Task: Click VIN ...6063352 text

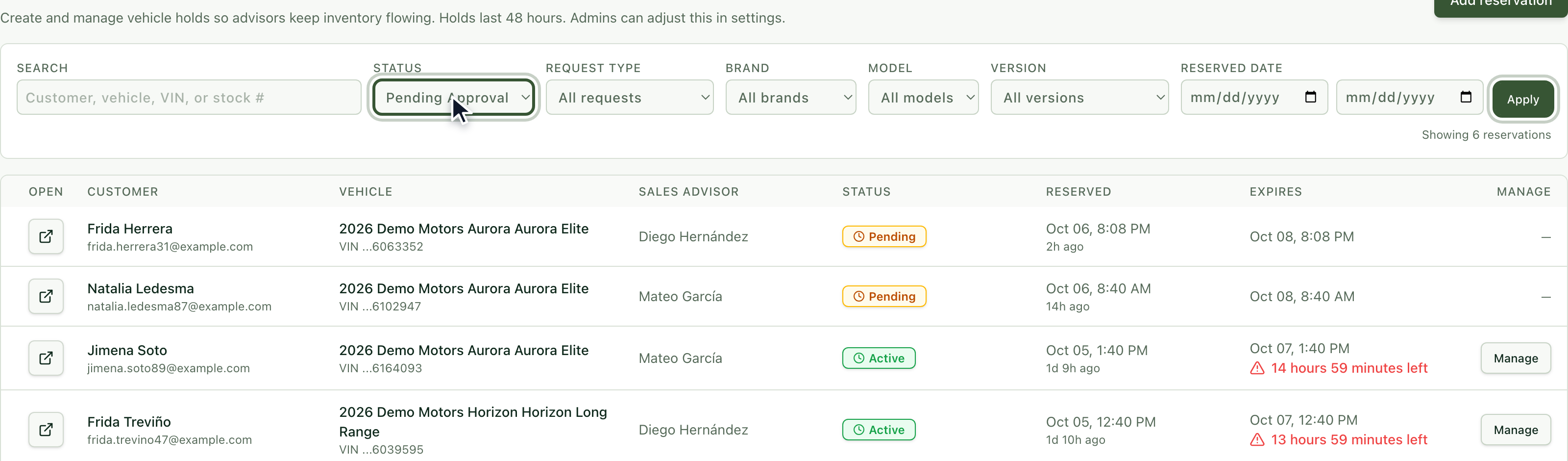Action: (381, 247)
